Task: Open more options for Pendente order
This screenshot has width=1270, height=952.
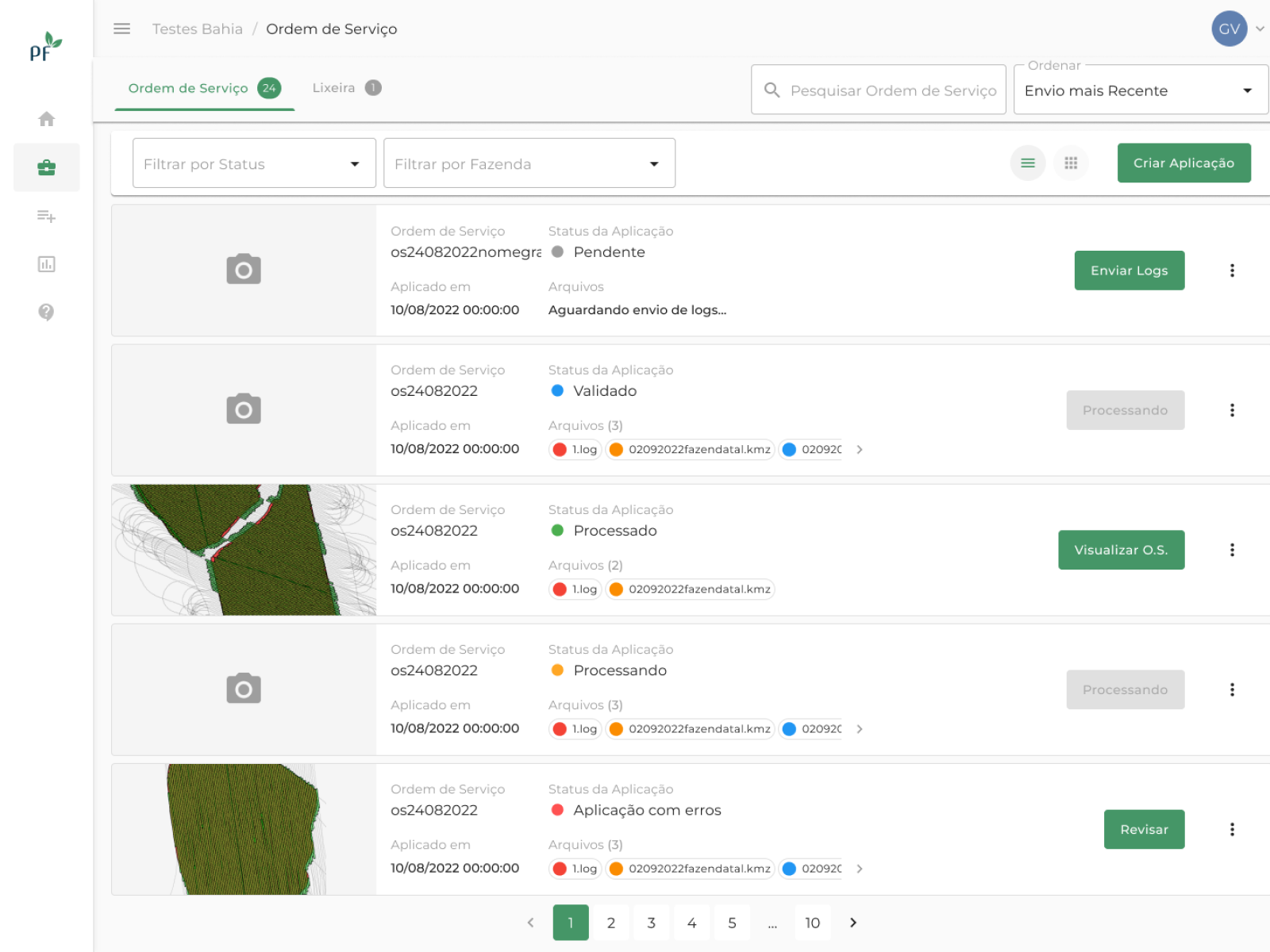Action: [1232, 271]
